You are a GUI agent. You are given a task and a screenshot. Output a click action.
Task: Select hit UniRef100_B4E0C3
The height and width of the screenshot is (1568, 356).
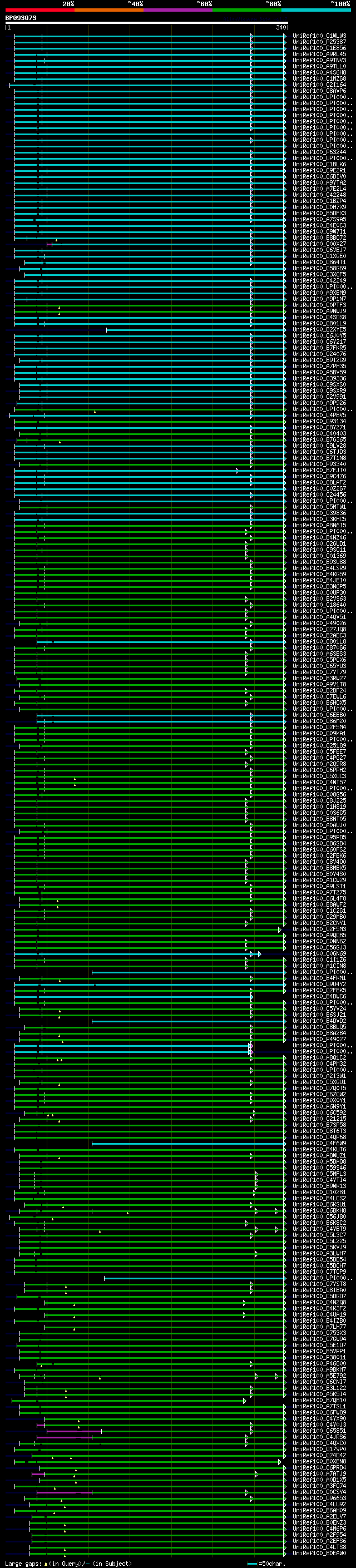319,225
